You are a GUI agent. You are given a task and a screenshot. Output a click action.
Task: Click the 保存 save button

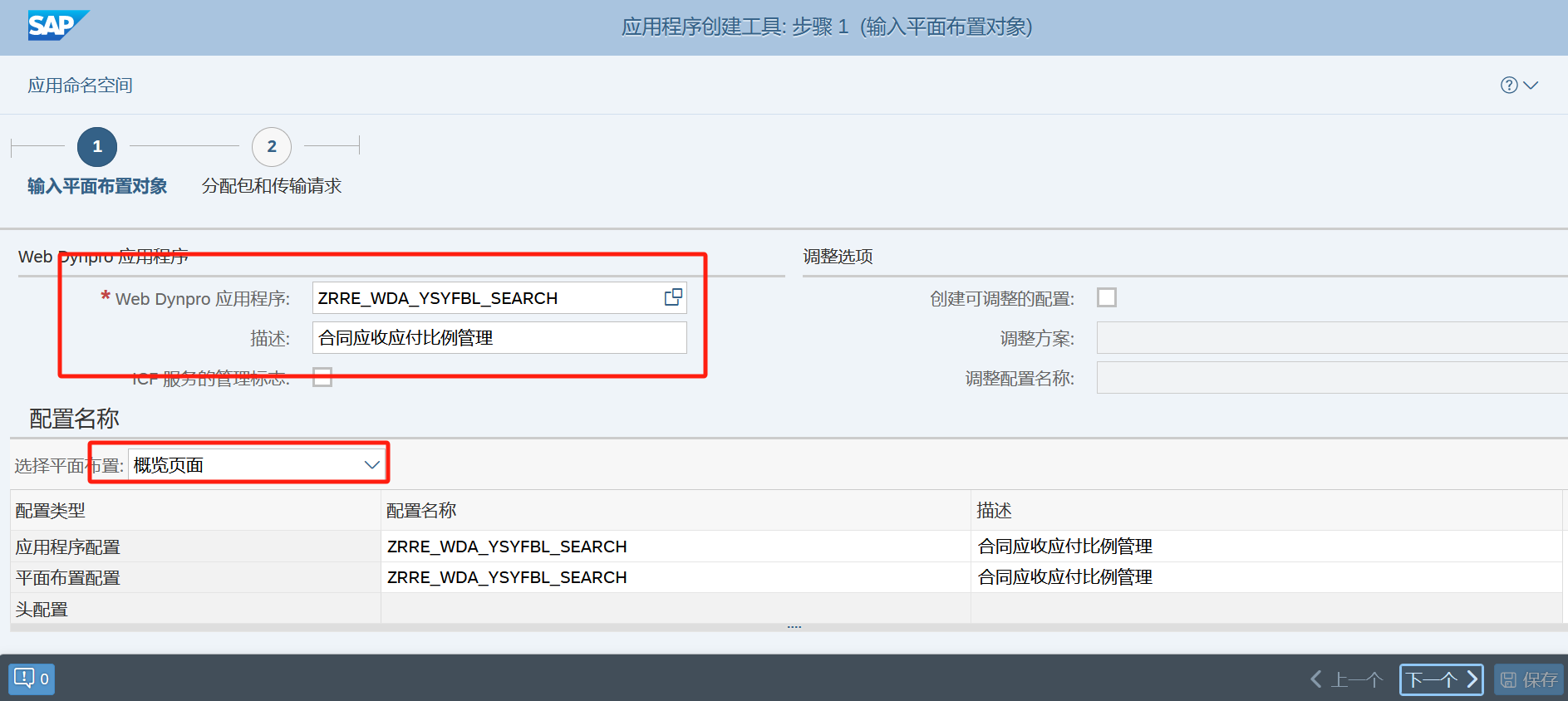pyautogui.click(x=1529, y=679)
